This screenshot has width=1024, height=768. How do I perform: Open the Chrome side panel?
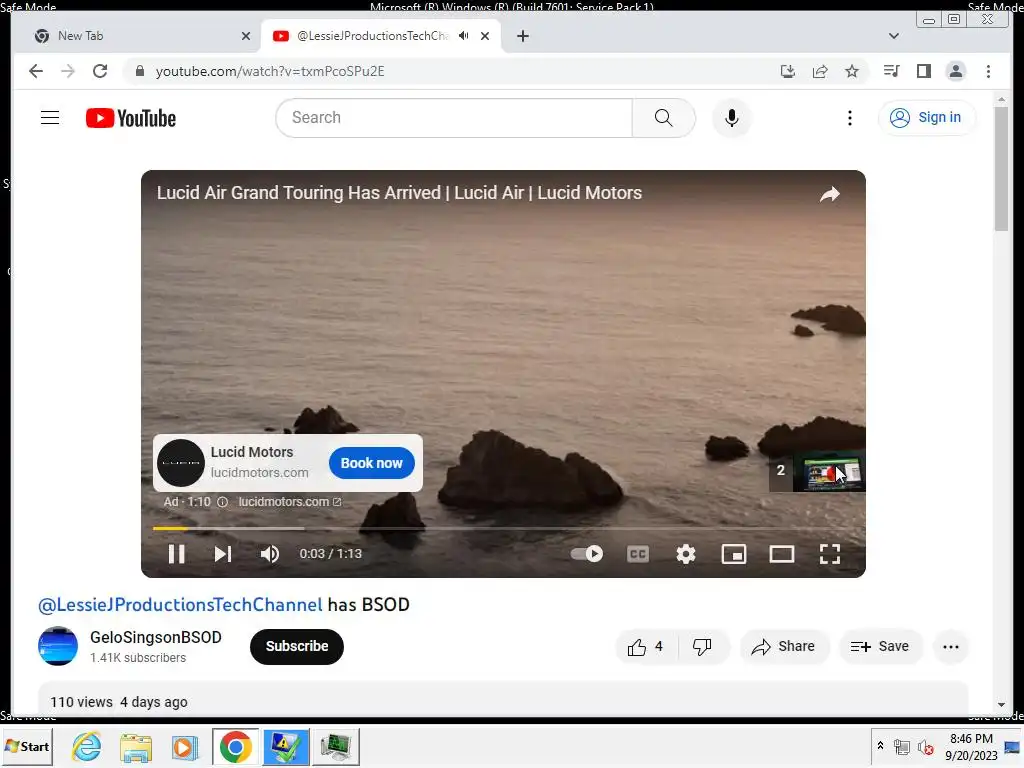(x=923, y=71)
